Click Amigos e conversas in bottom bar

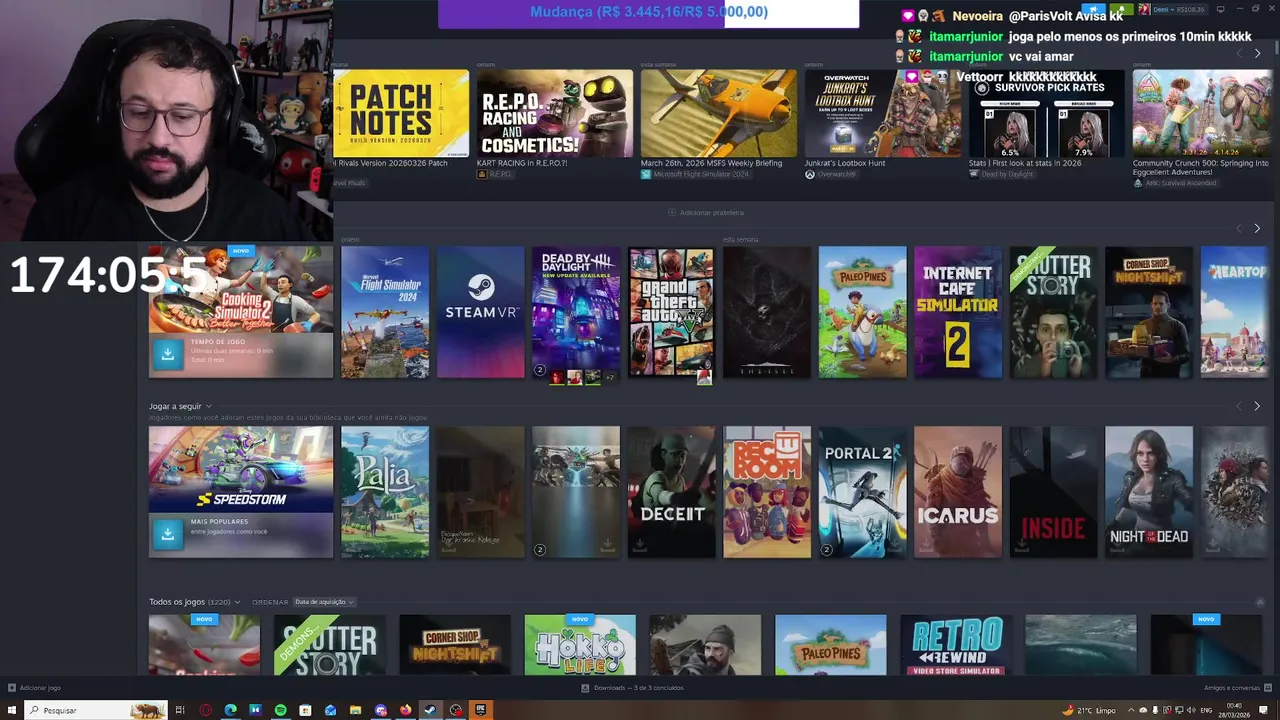[x=1232, y=688]
